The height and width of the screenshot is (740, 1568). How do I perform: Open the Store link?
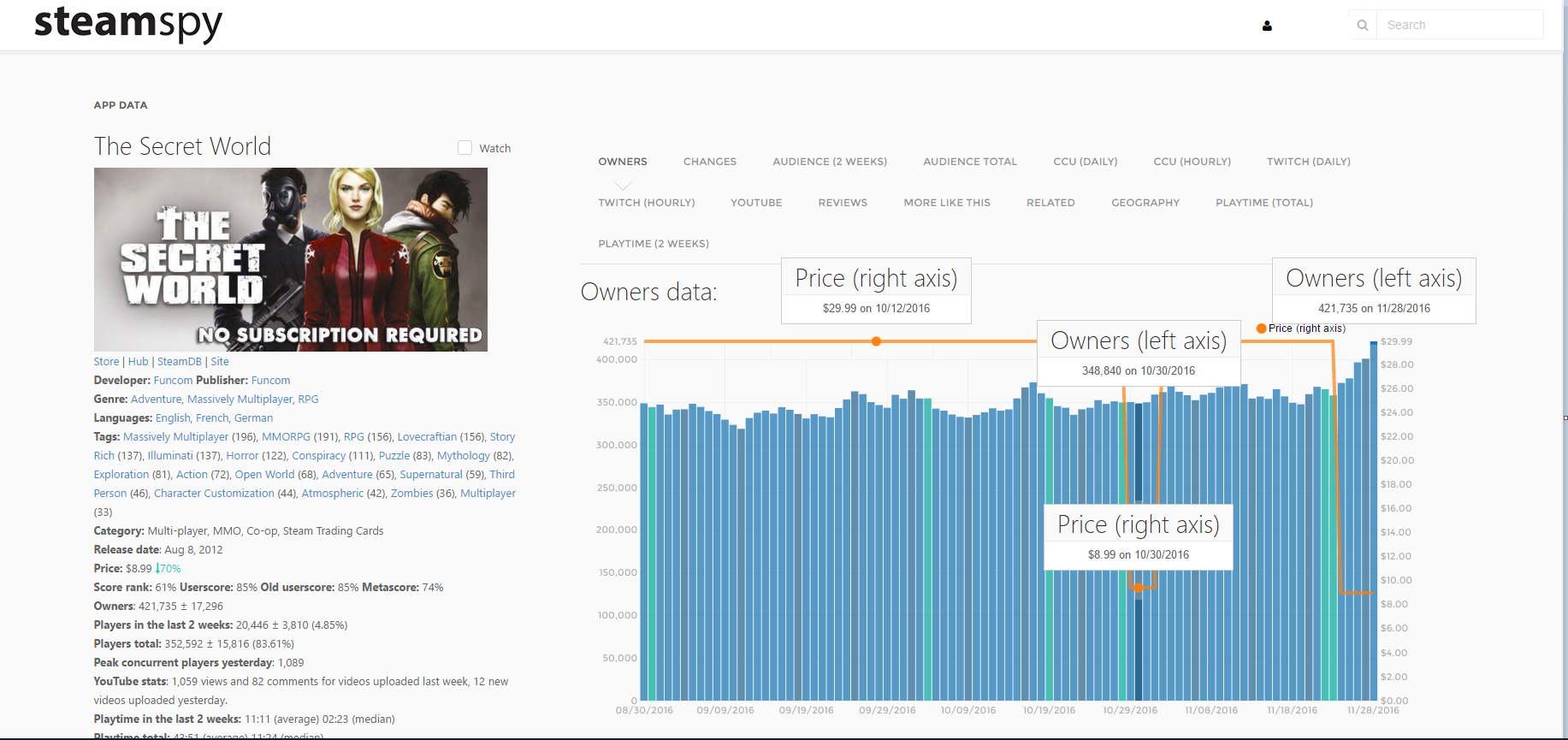click(x=106, y=362)
